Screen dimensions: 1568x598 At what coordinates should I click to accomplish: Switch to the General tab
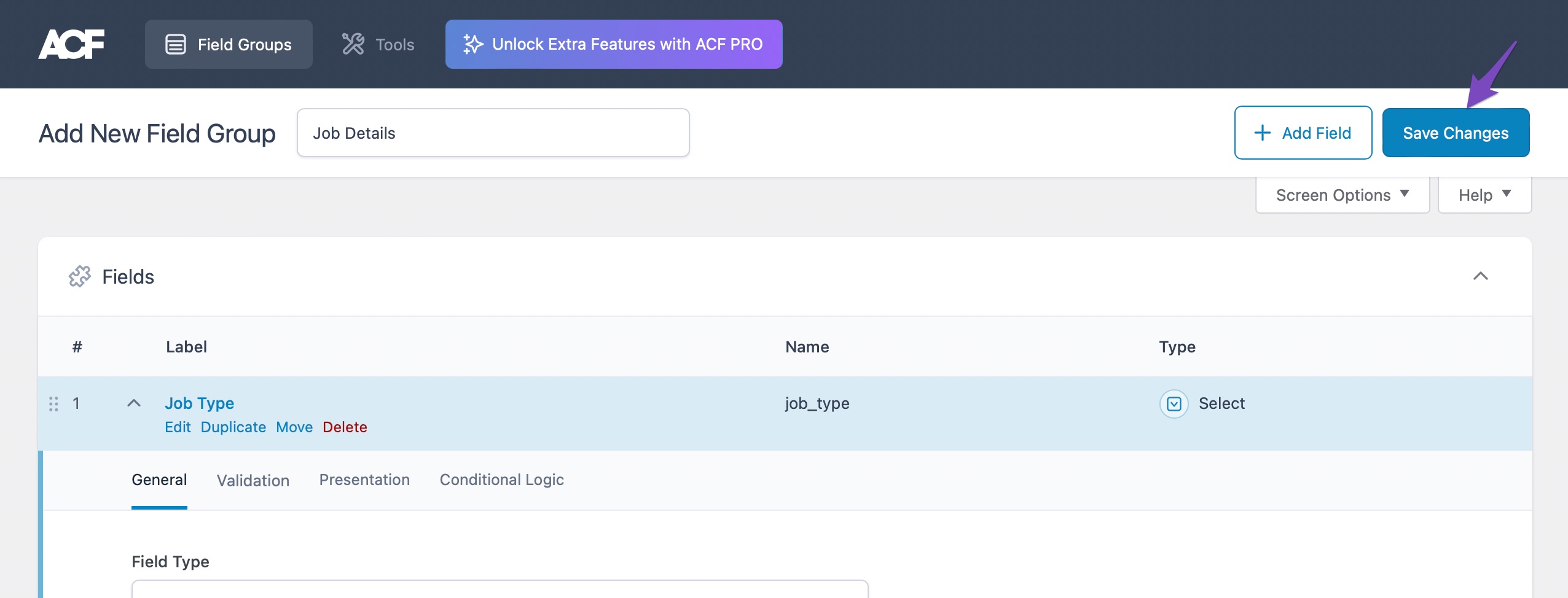159,480
